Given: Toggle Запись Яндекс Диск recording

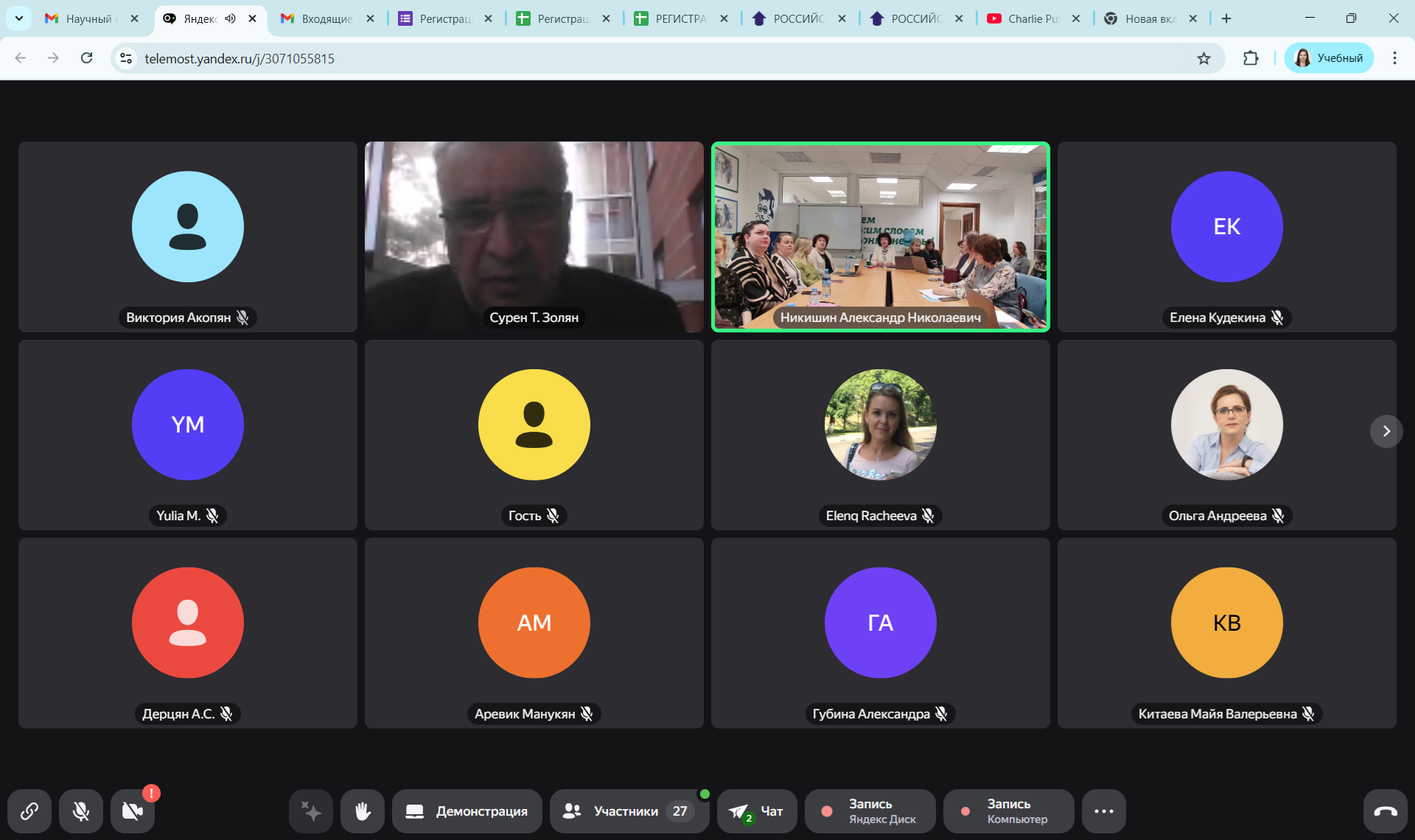Looking at the screenshot, I should coord(870,811).
